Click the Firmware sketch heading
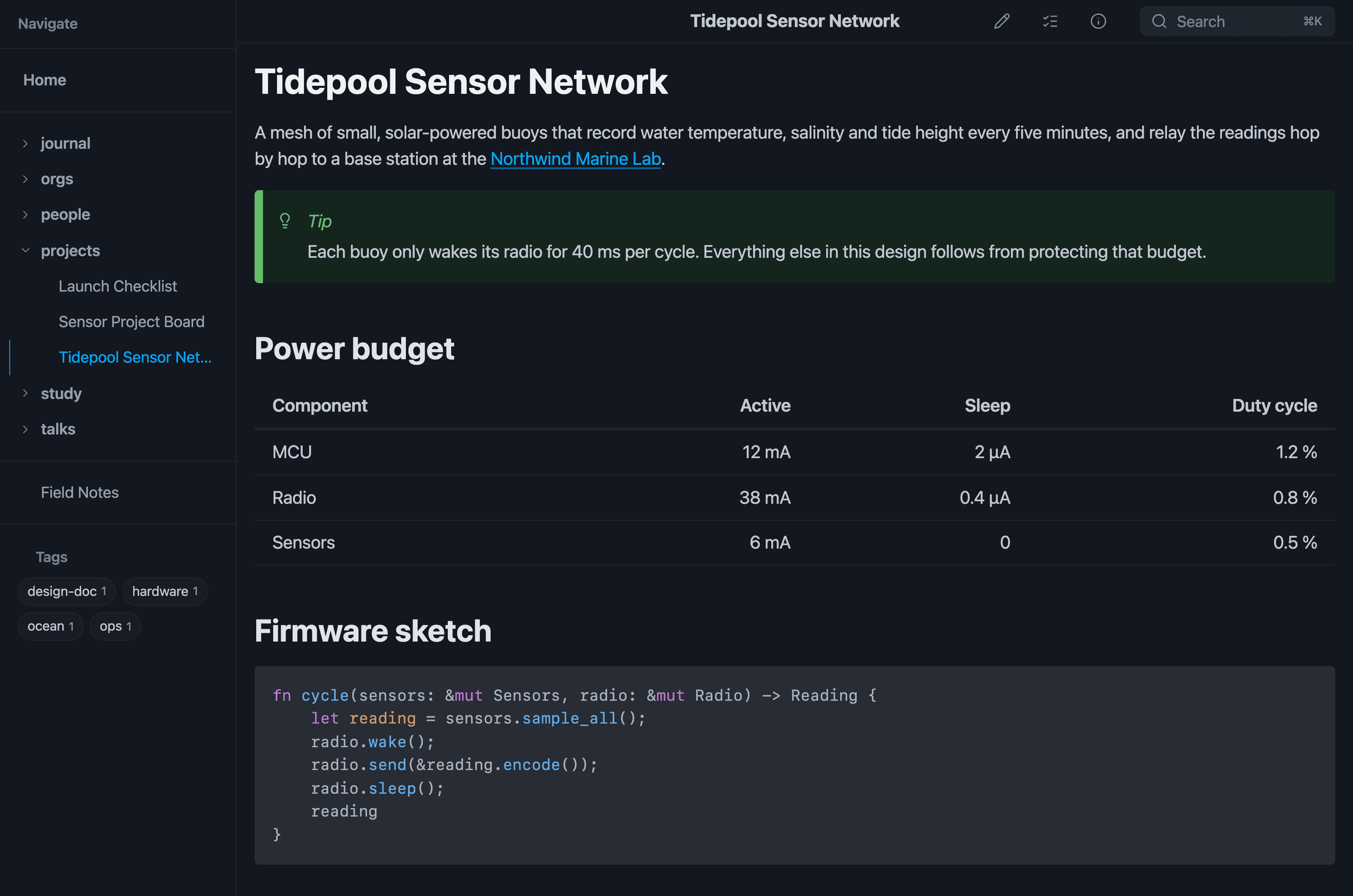1353x896 pixels. tap(372, 631)
